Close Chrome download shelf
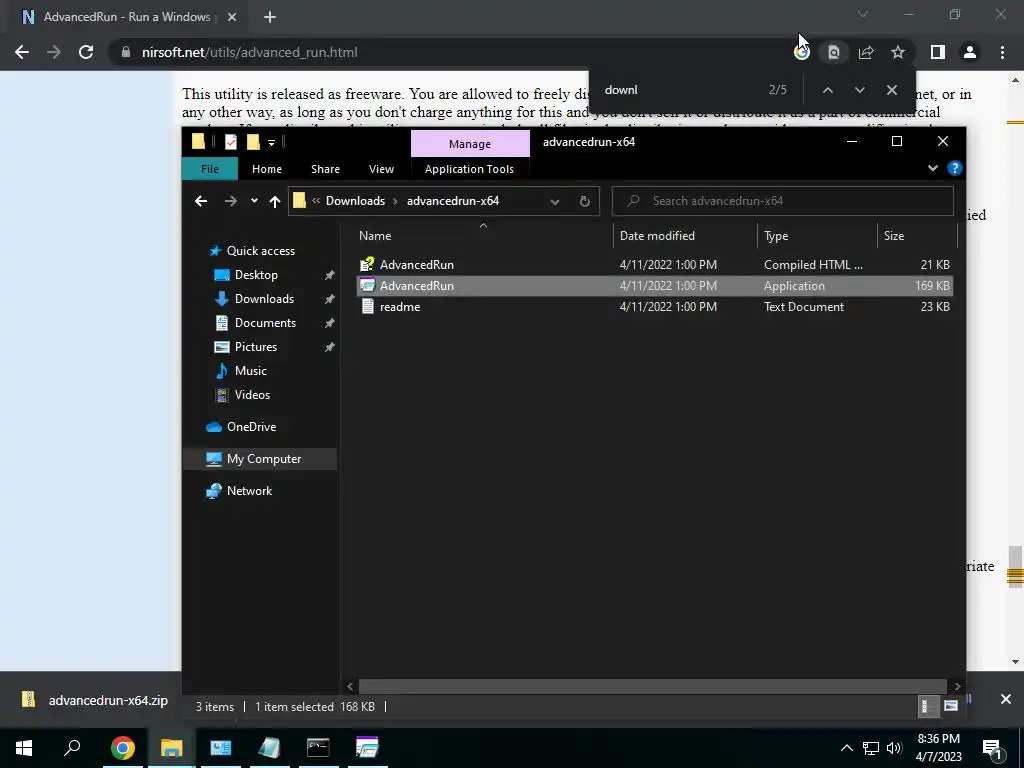 1006,699
